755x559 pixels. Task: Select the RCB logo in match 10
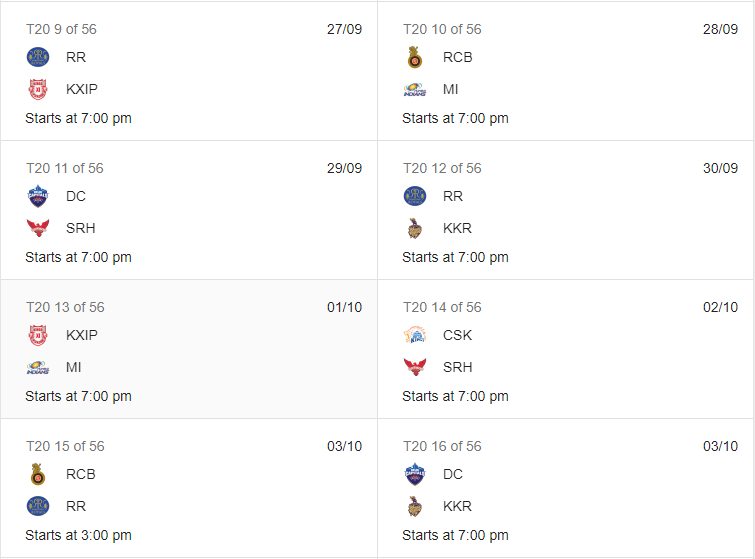pos(414,57)
